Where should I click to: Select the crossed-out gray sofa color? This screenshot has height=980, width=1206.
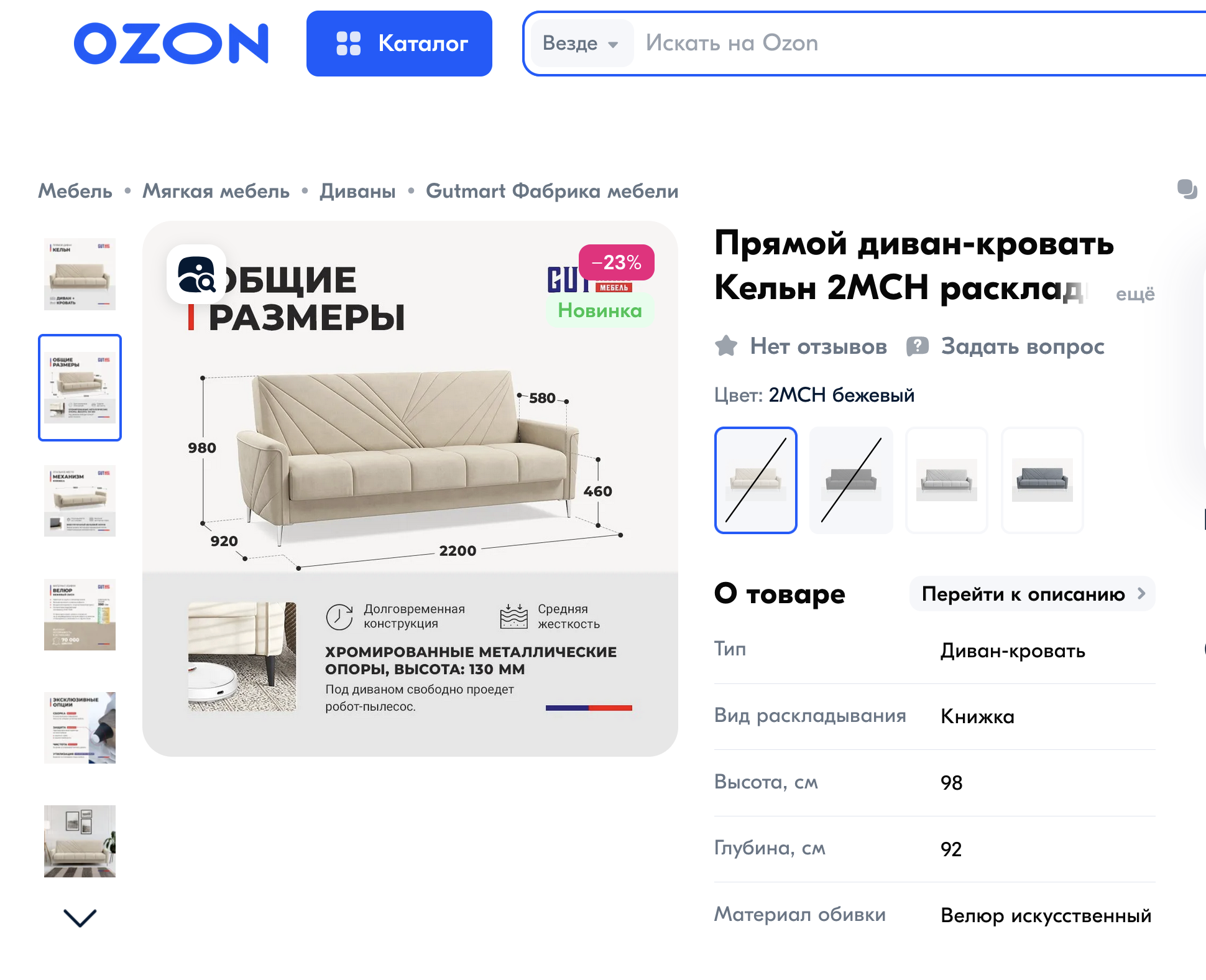click(851, 480)
